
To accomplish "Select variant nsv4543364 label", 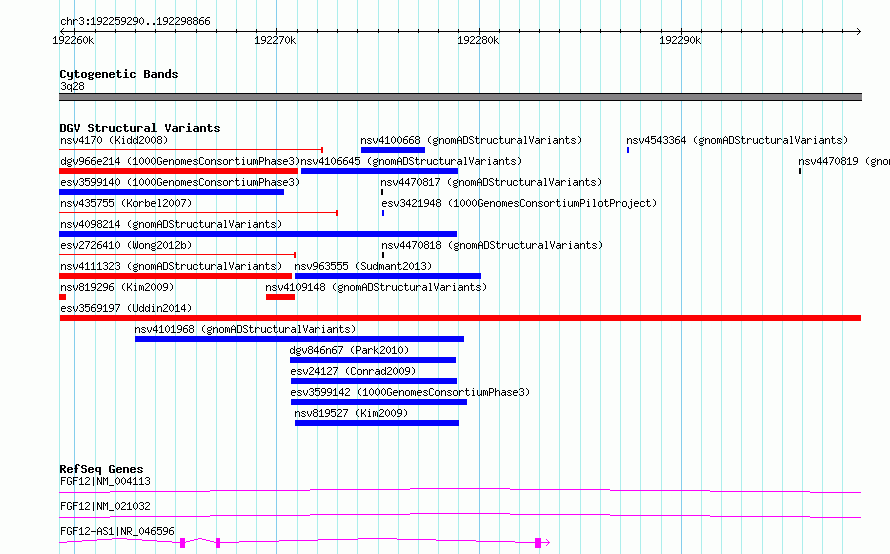I will click(737, 140).
